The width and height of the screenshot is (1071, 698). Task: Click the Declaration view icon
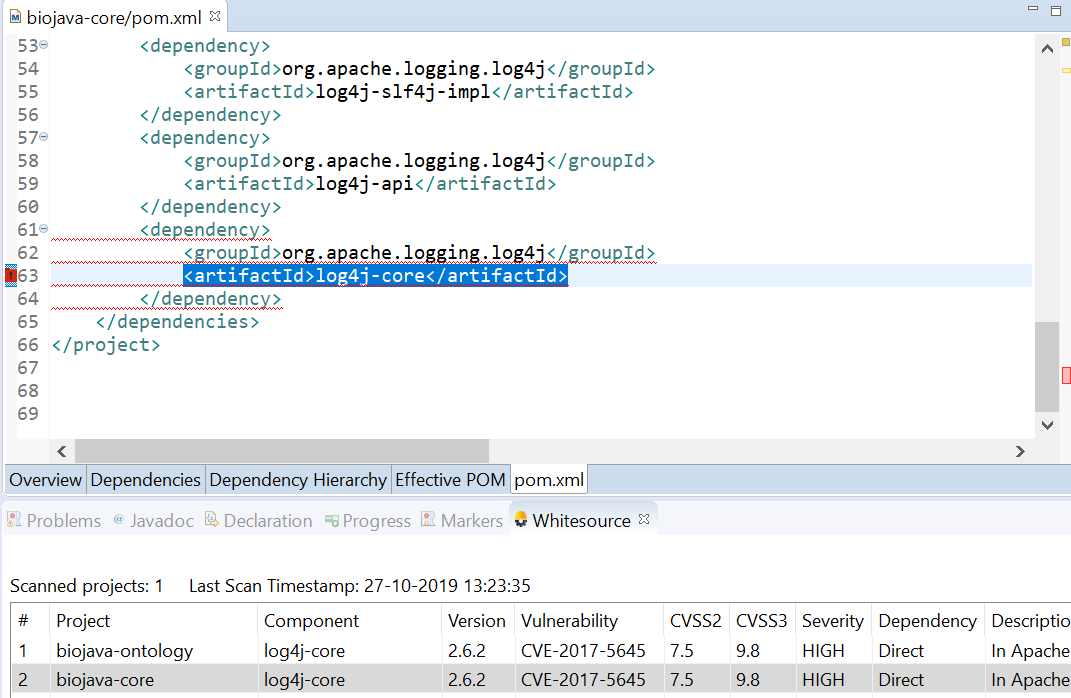tap(212, 520)
